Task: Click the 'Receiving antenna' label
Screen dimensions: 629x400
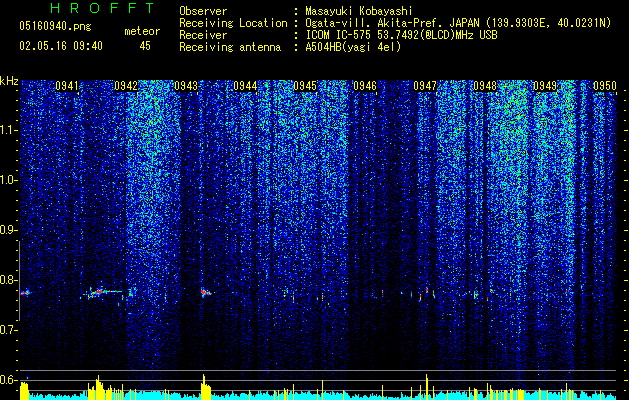Action: pyautogui.click(x=230, y=47)
